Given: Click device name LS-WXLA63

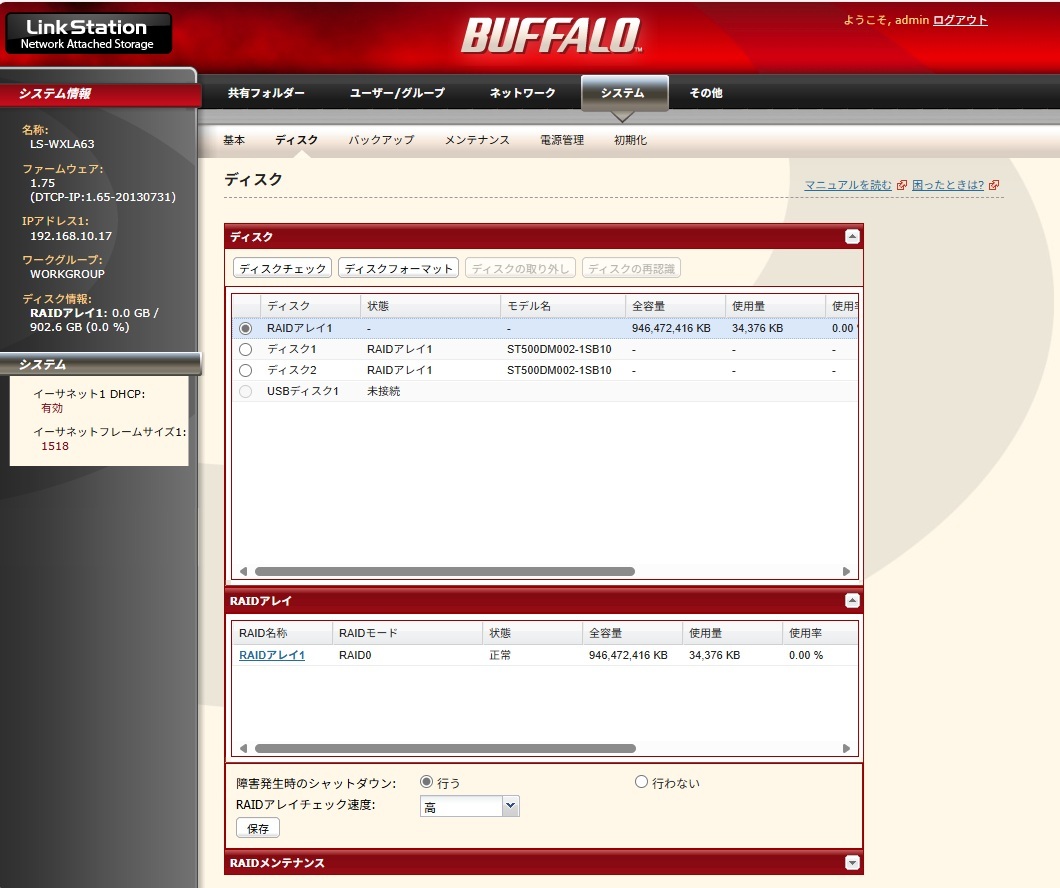Looking at the screenshot, I should (62, 144).
